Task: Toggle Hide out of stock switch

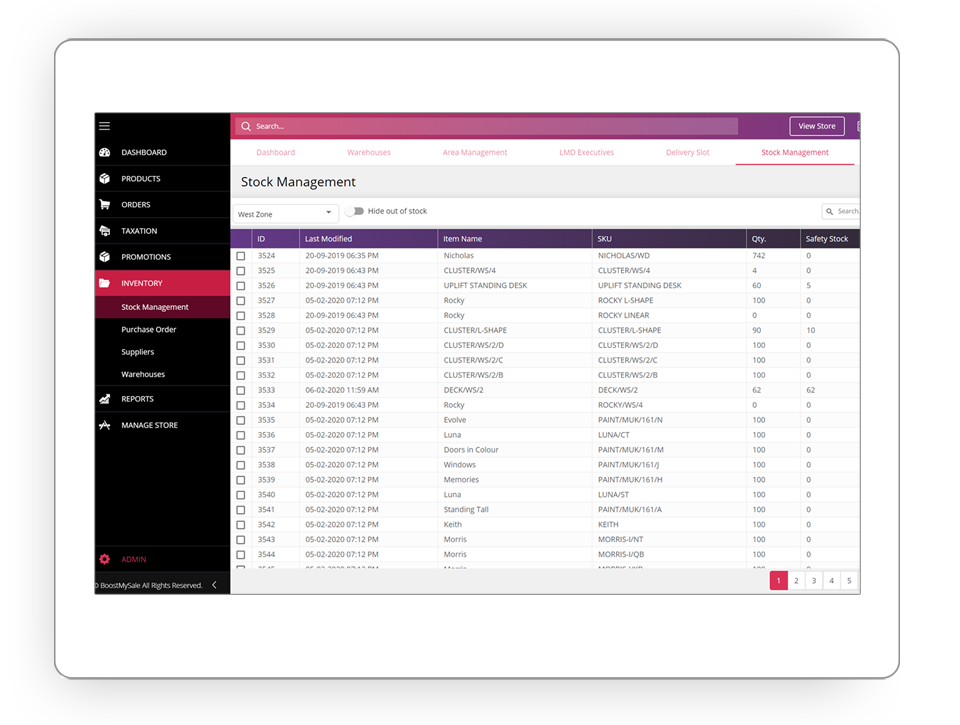Action: pyautogui.click(x=354, y=211)
